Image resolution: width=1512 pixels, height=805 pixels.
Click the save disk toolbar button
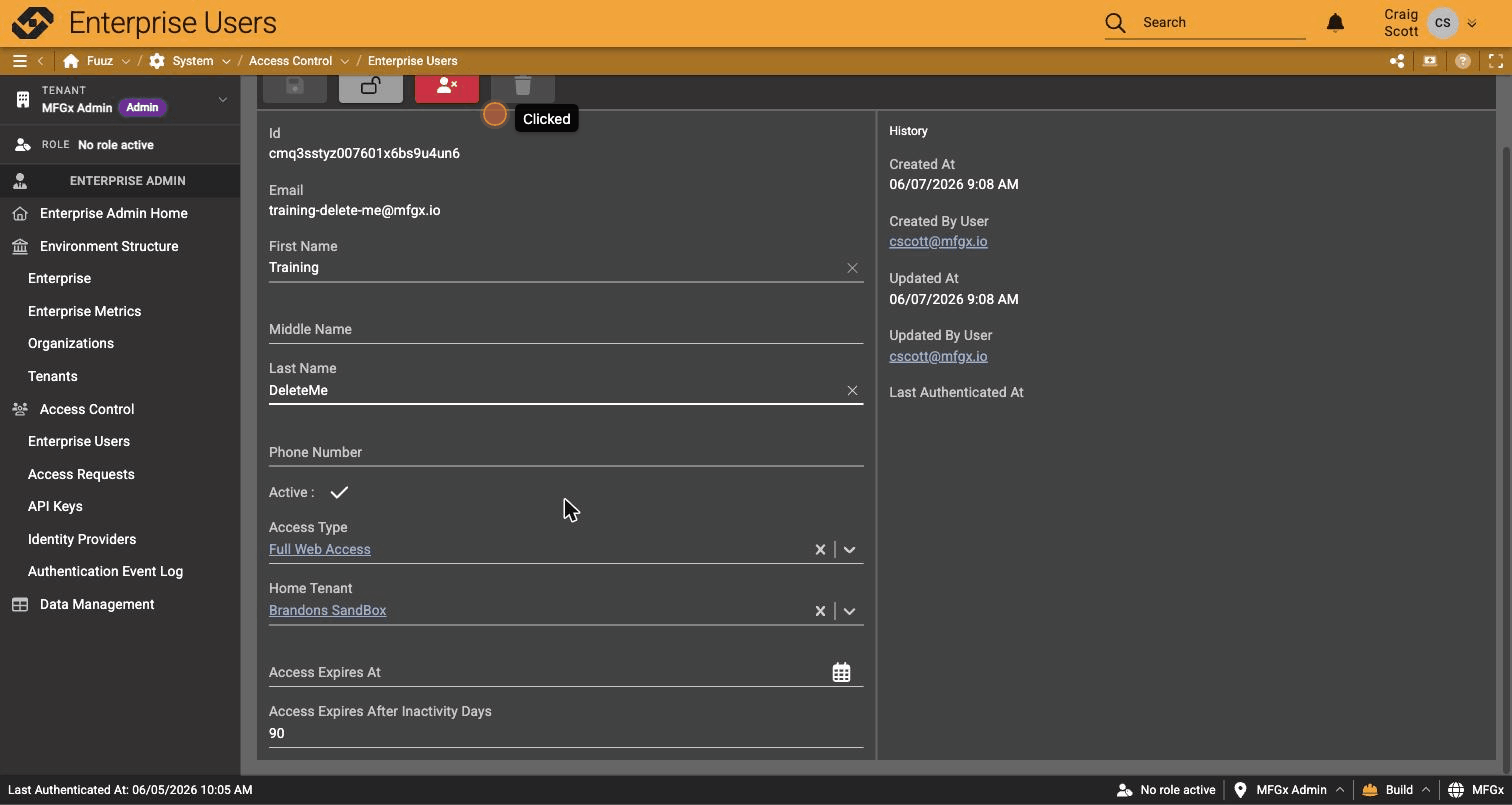(x=295, y=87)
